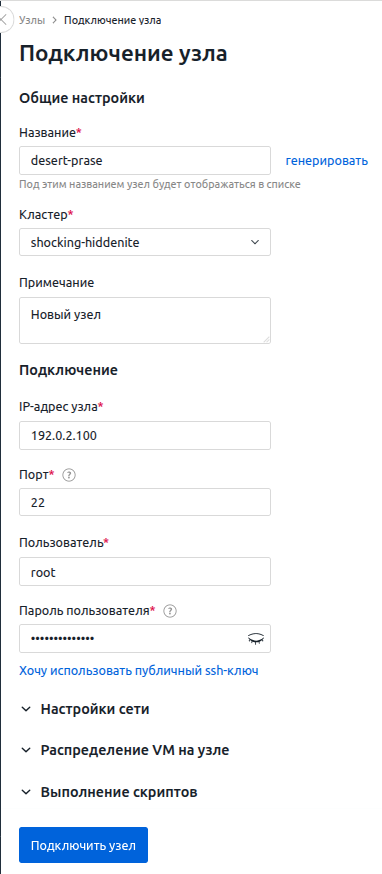Expand the Выполнение скриптов section

click(x=109, y=792)
